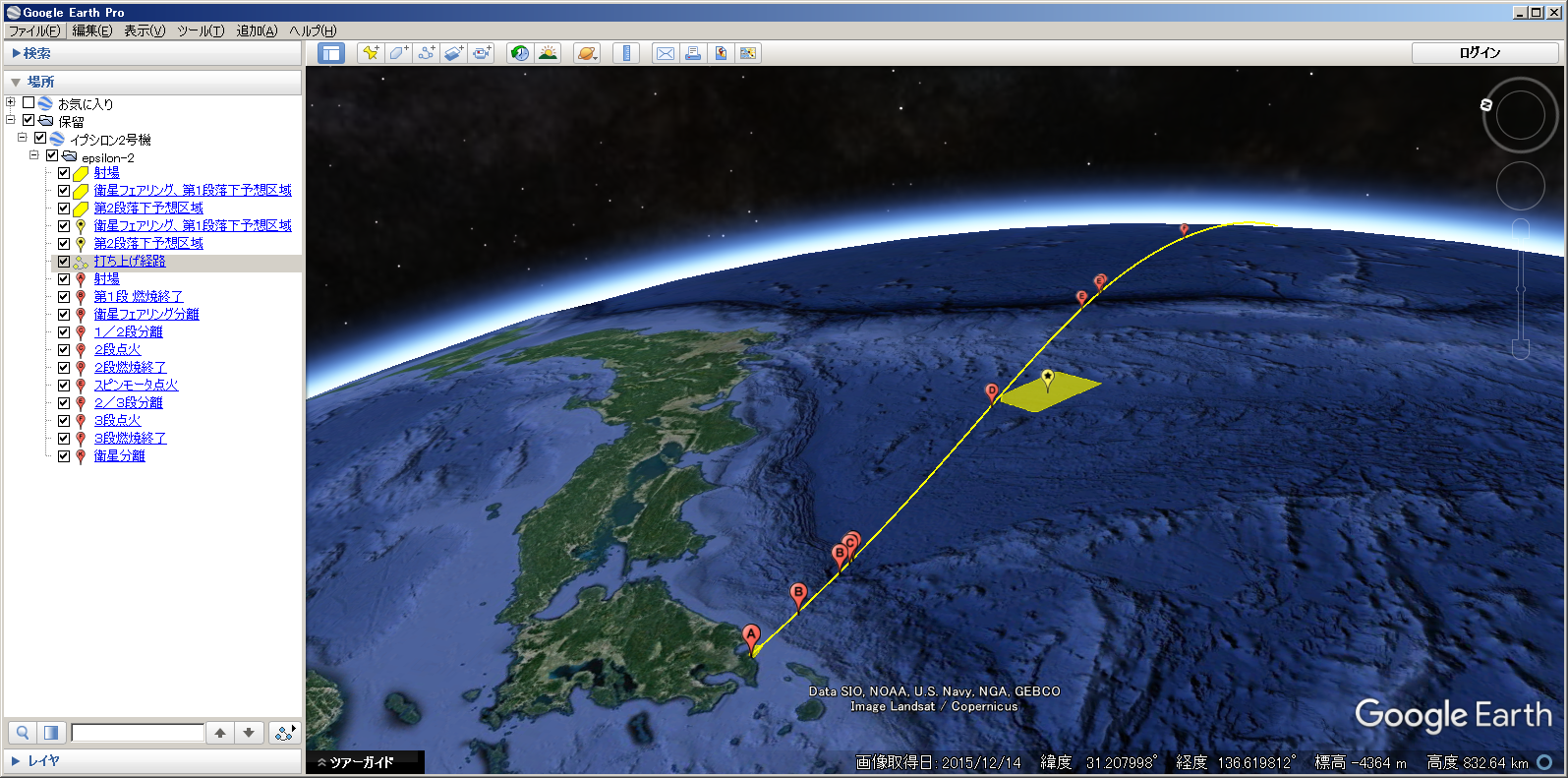Open the ツール(T) menu
1568x778 pixels.
pos(201,30)
